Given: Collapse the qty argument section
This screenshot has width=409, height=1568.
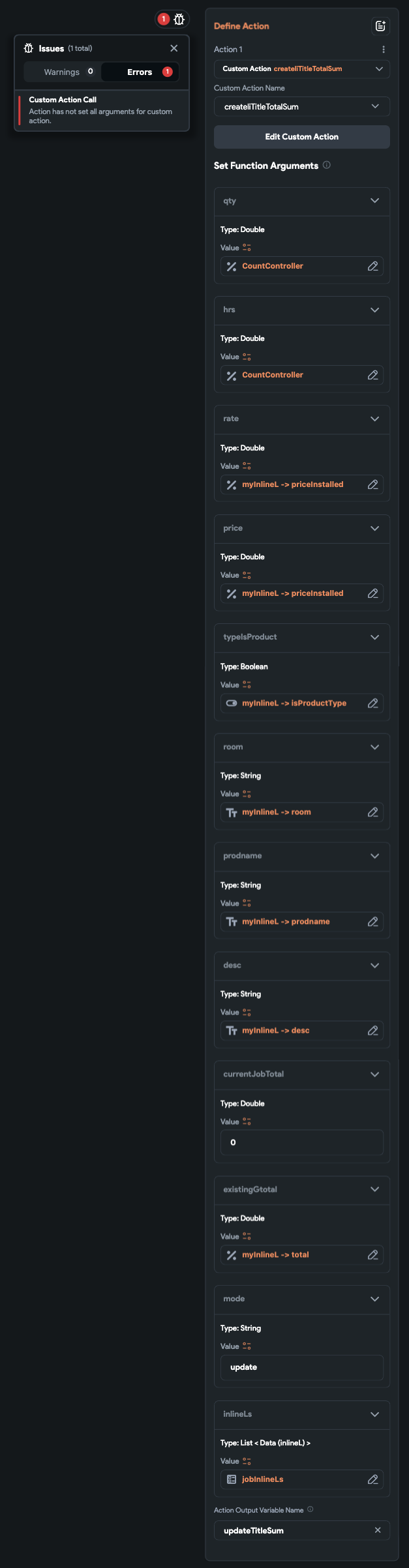Looking at the screenshot, I should tap(375, 201).
